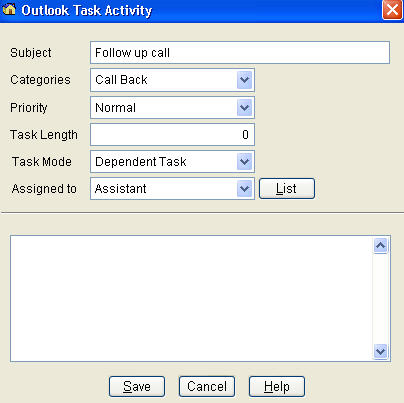This screenshot has height=403, width=404.
Task: Select the Call Back category box
Action: [x=172, y=80]
